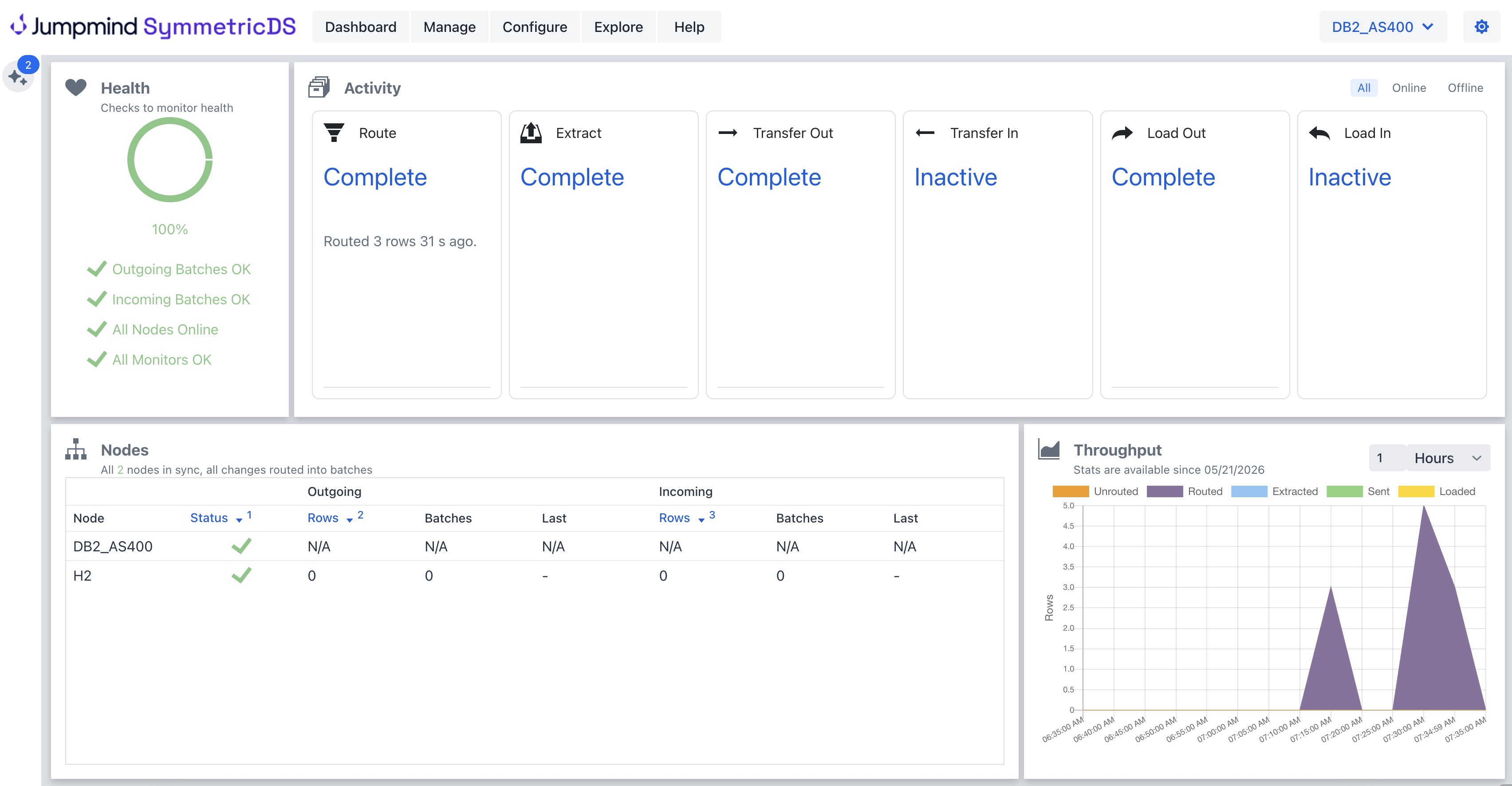The height and width of the screenshot is (786, 1512).
Task: Click the Extract upload icon
Action: 531,133
